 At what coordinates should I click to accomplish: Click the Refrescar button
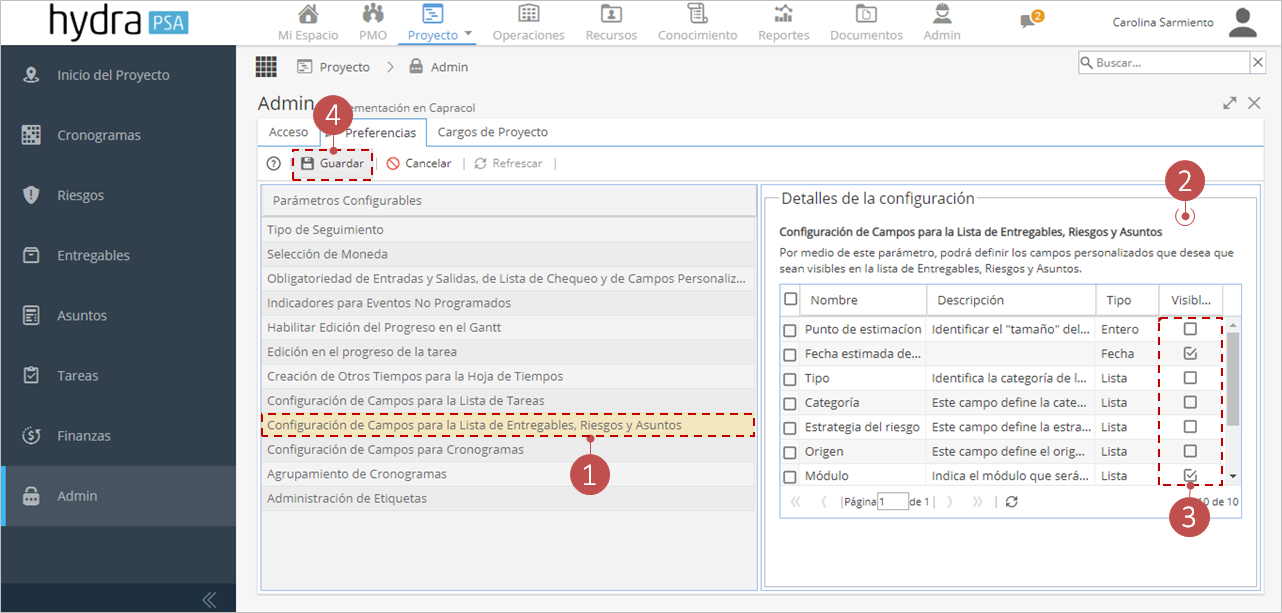click(508, 164)
